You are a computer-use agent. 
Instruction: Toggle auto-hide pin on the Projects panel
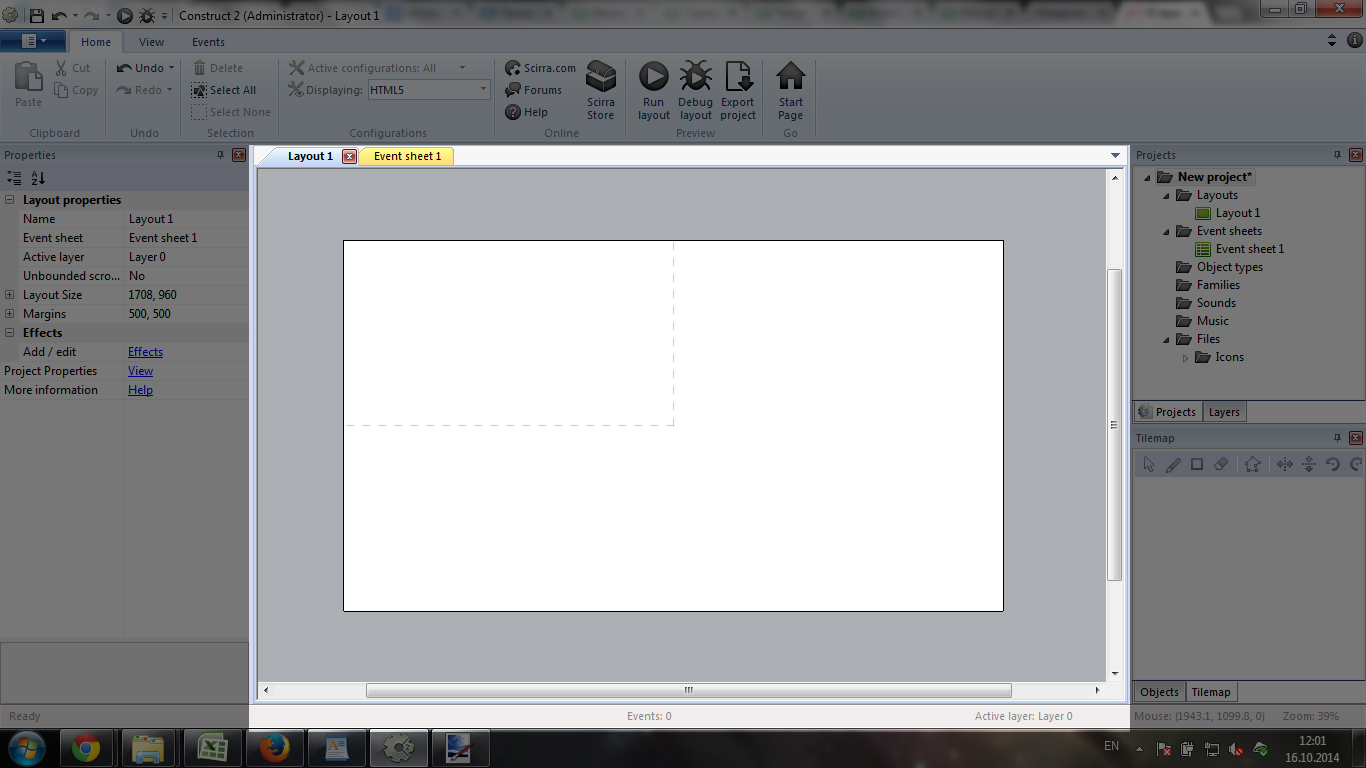tap(1337, 155)
